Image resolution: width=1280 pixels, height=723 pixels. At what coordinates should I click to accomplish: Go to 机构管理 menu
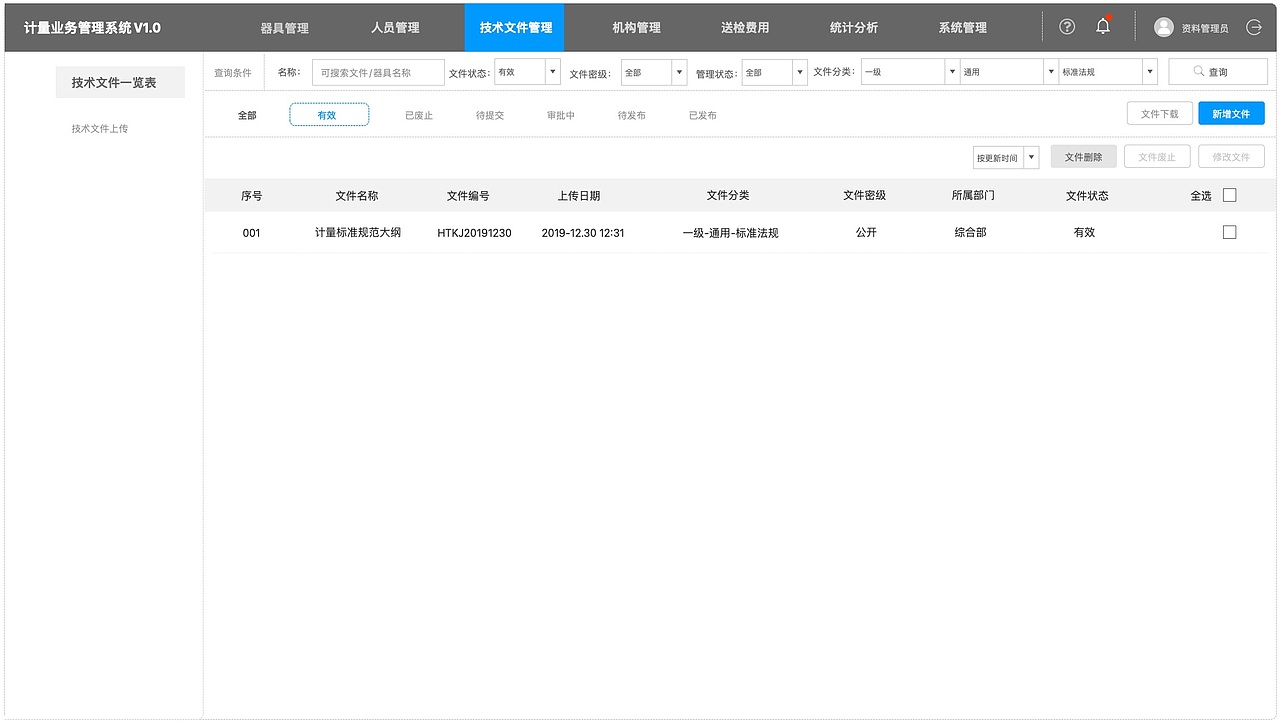point(637,28)
